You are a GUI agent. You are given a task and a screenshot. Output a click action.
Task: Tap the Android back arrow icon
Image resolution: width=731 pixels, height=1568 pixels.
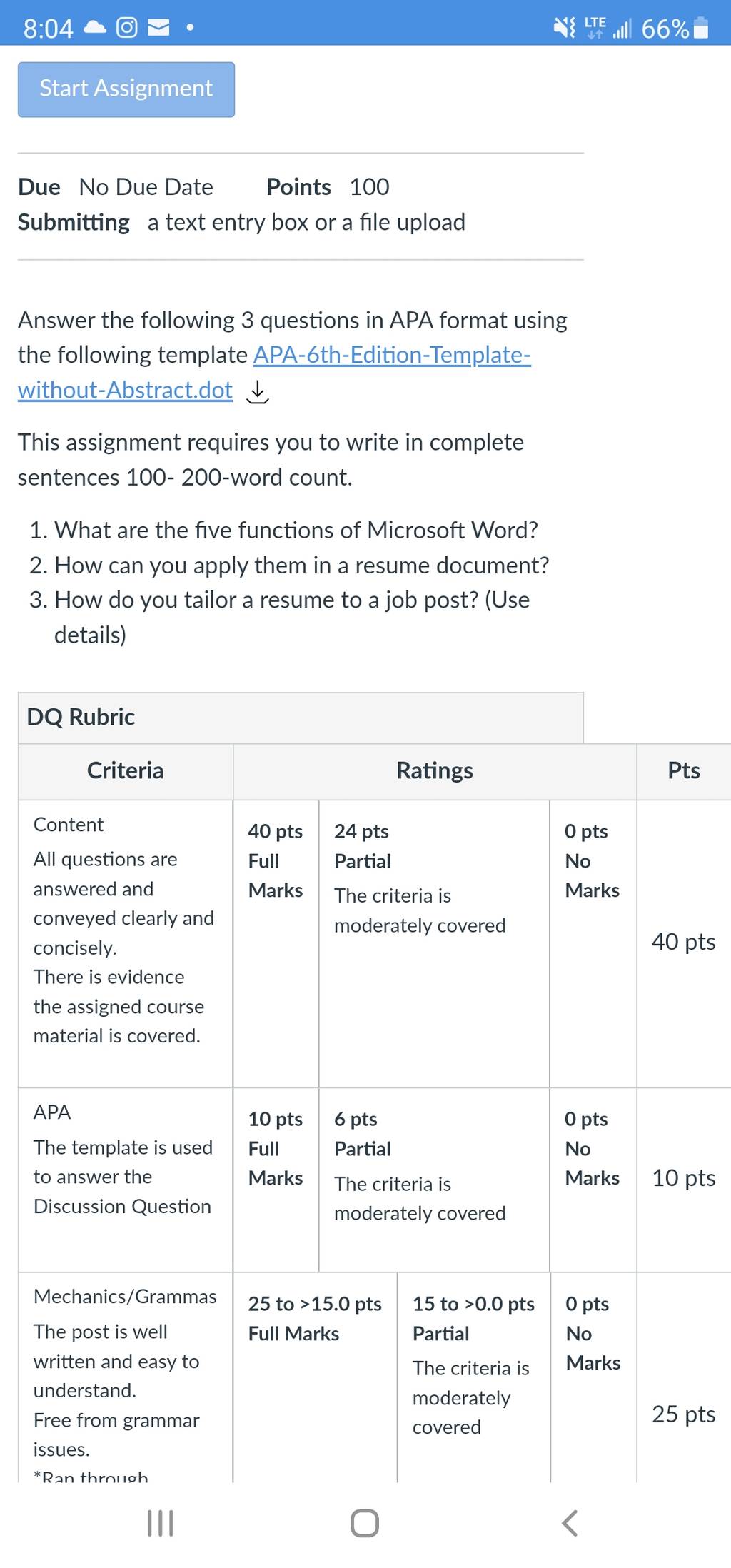(x=569, y=1523)
